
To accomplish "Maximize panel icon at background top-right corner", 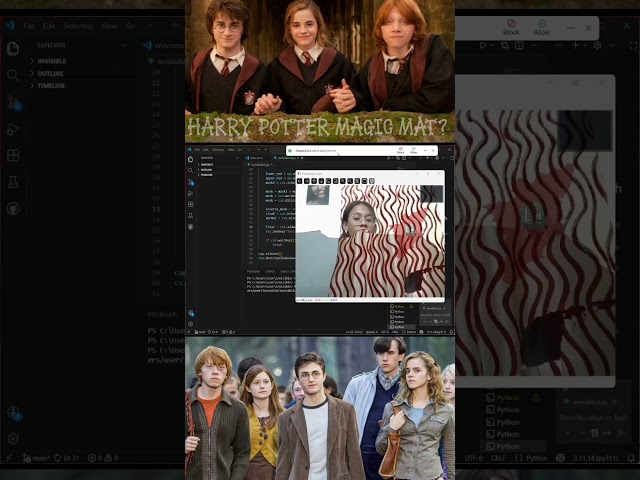I will tap(633, 45).
